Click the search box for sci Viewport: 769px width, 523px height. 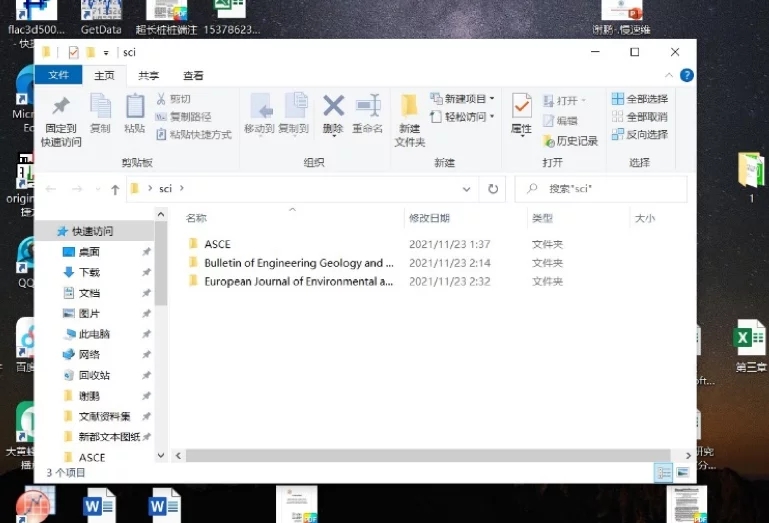[601, 189]
